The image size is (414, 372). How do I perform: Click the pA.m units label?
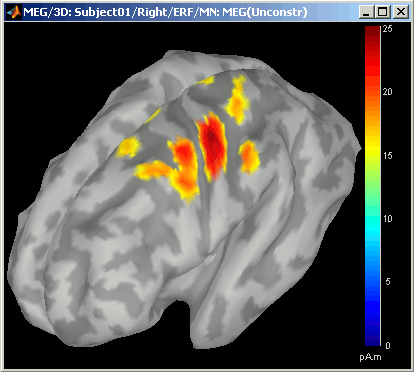coord(370,357)
